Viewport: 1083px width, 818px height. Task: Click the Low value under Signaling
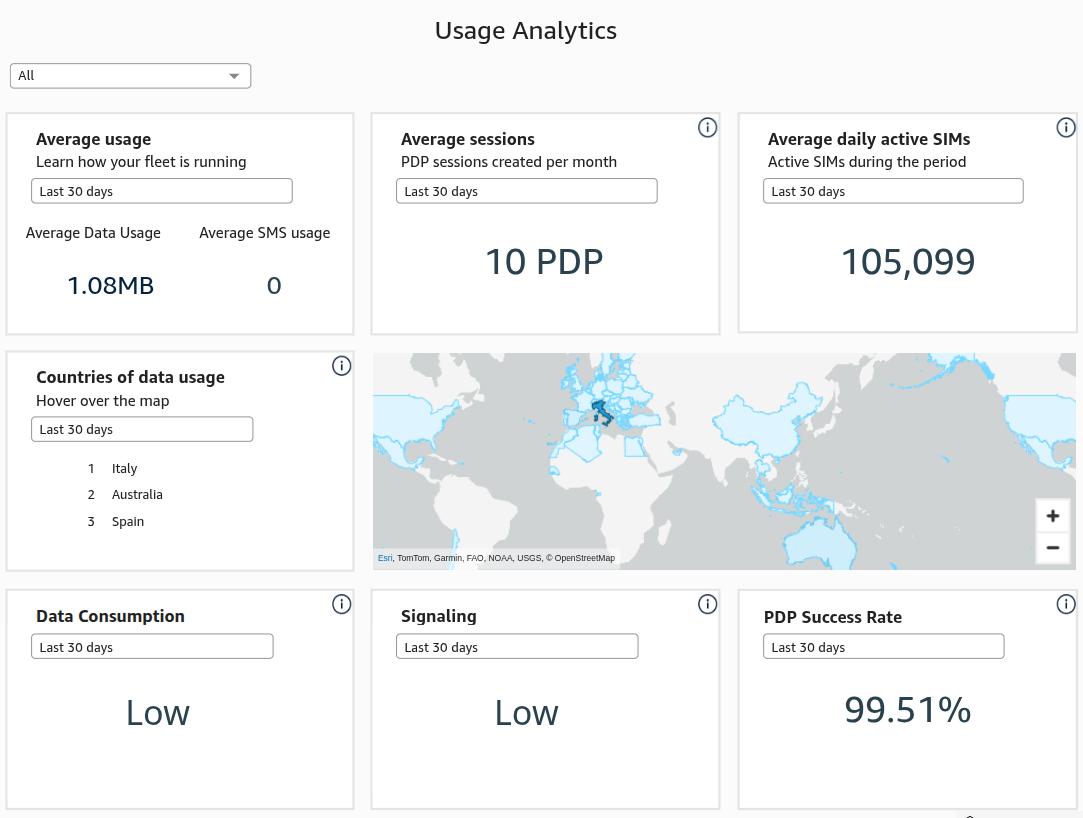[x=526, y=712]
